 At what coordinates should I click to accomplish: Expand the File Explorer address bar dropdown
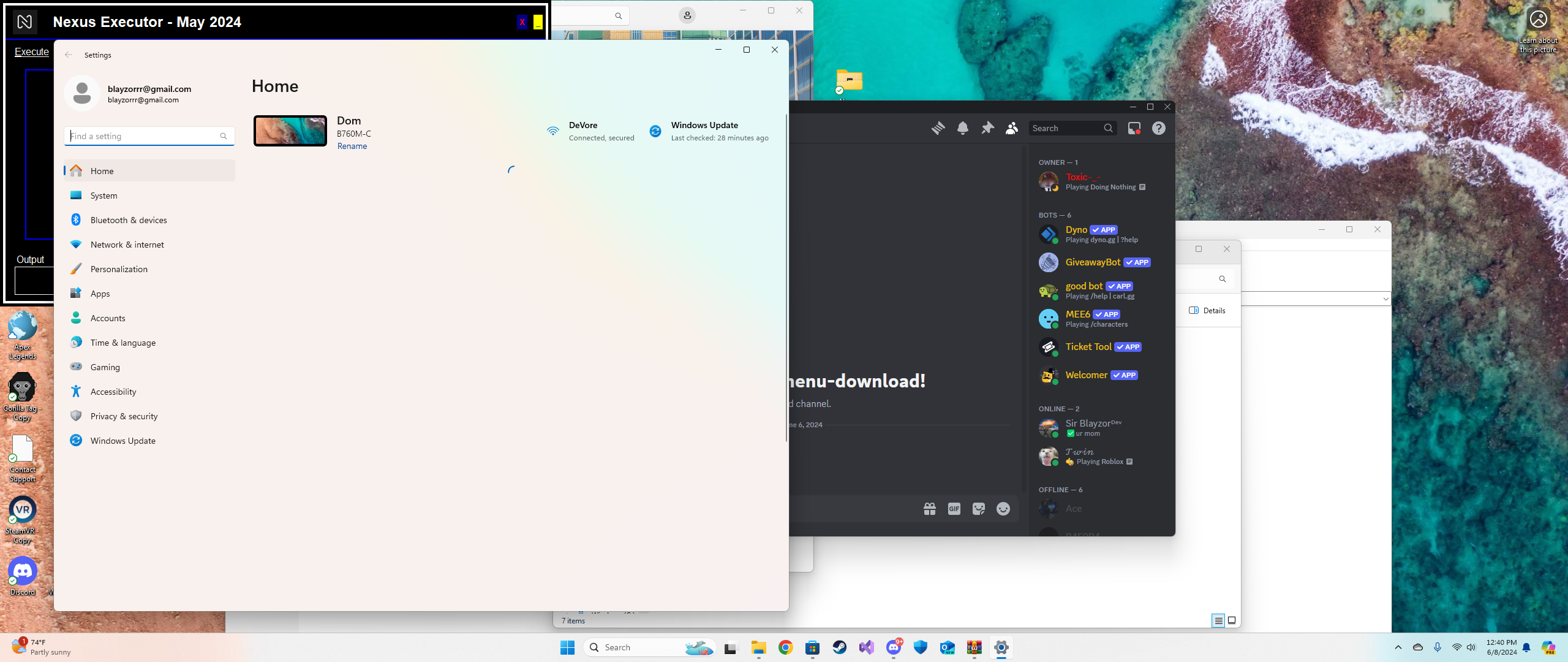click(1385, 299)
